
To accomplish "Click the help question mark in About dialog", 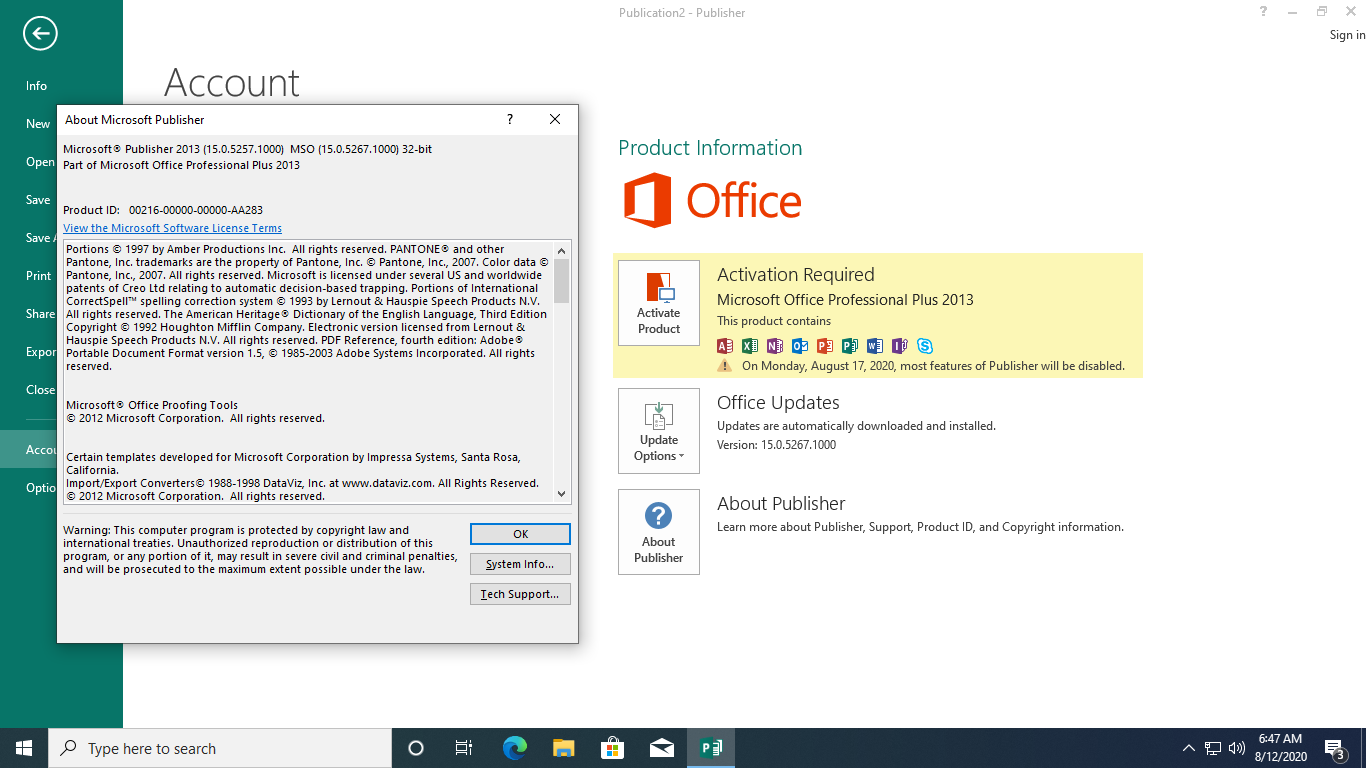I will (x=510, y=119).
